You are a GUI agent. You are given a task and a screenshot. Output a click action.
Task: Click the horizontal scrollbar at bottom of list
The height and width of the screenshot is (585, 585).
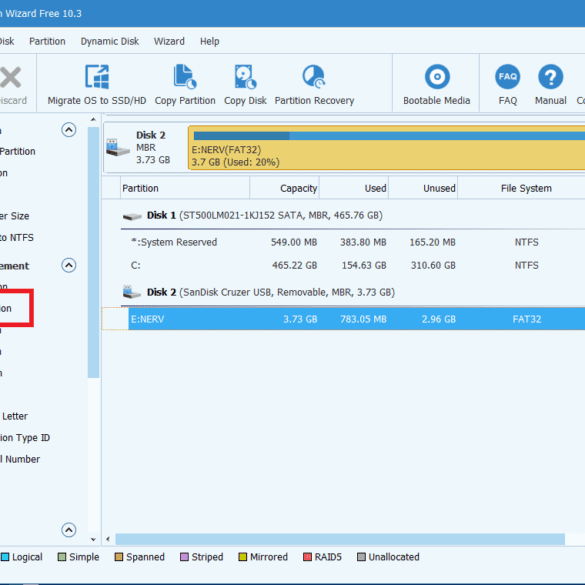pos(340,539)
